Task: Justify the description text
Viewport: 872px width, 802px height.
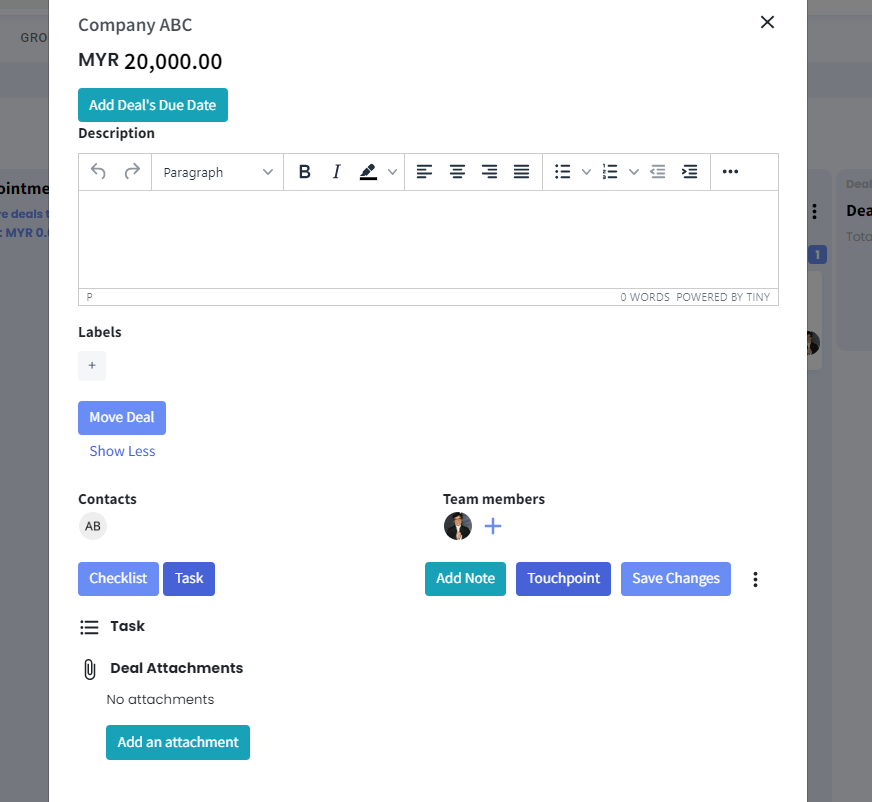Action: 521,172
